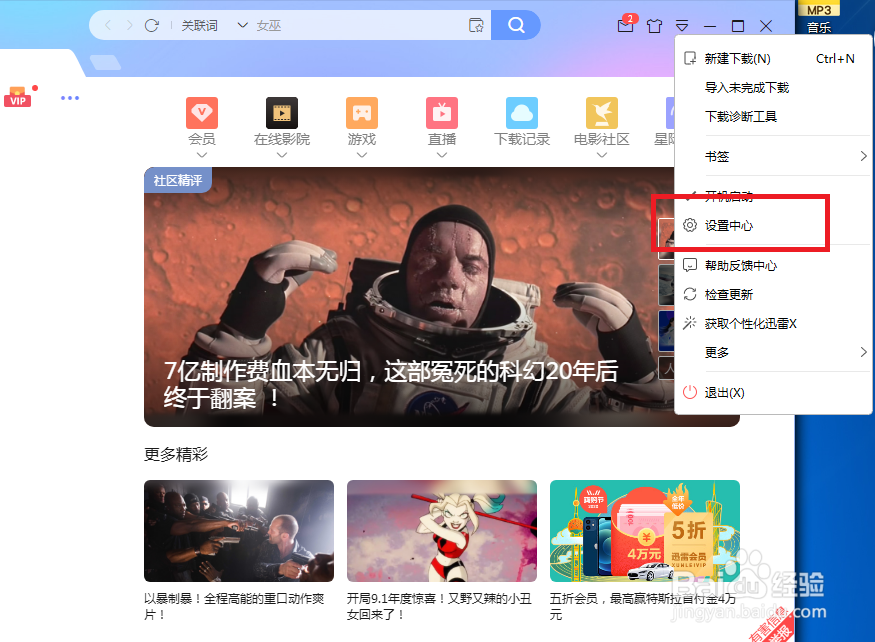Toggle the 开机启动 checked option
This screenshot has width=875, height=642.
(x=773, y=196)
